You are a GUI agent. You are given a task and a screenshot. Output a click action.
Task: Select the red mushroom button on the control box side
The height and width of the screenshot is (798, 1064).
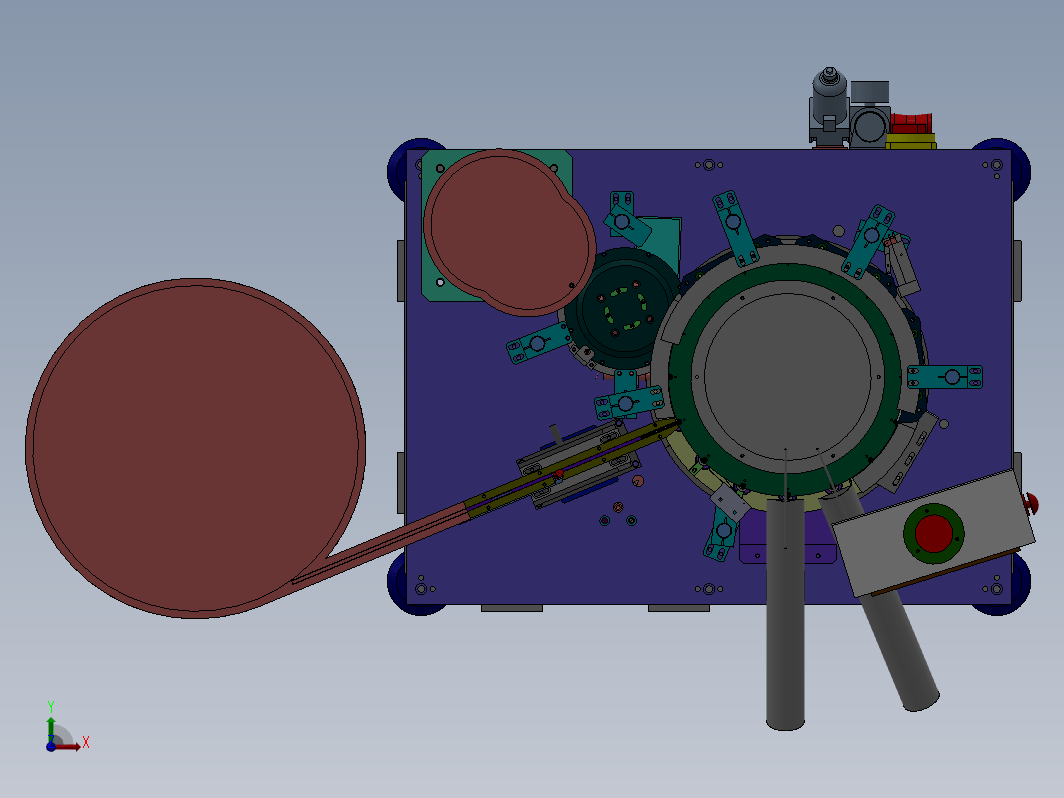1031,503
